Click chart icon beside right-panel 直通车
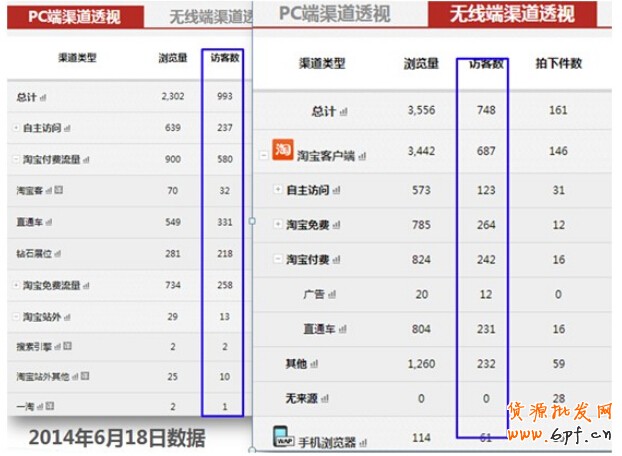This screenshot has height=456, width=622. tap(344, 329)
